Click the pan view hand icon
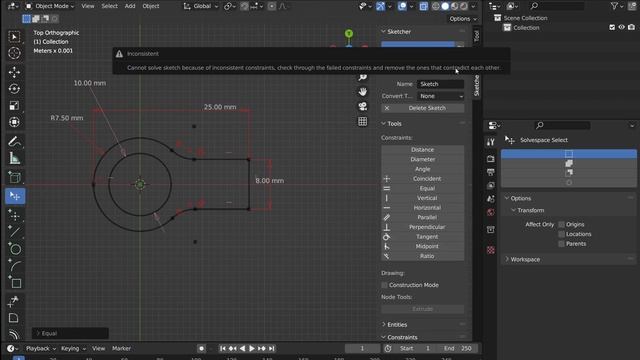This screenshot has height=360, width=640. click(362, 91)
